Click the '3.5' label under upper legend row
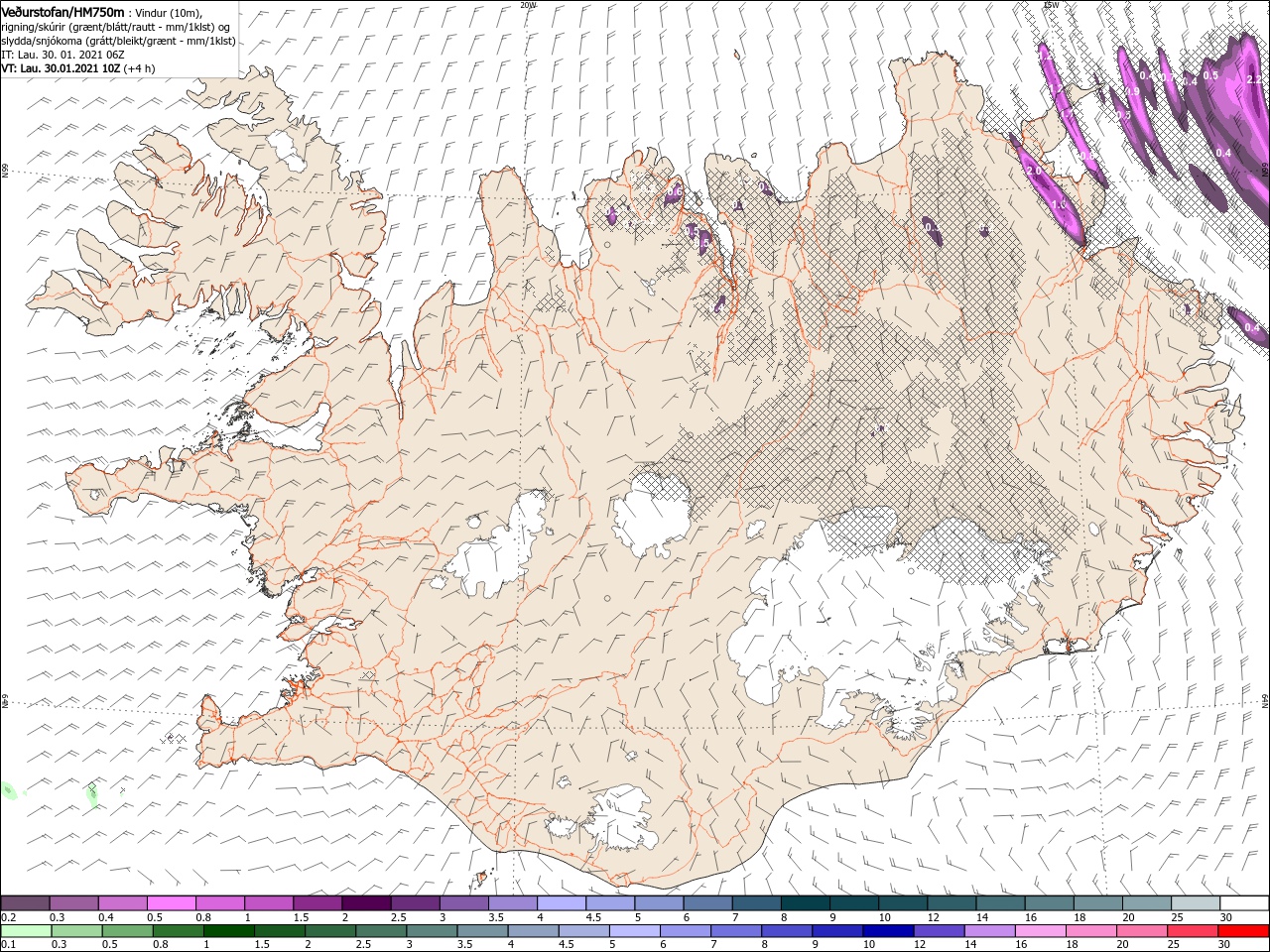The height and width of the screenshot is (952, 1270). click(x=495, y=917)
